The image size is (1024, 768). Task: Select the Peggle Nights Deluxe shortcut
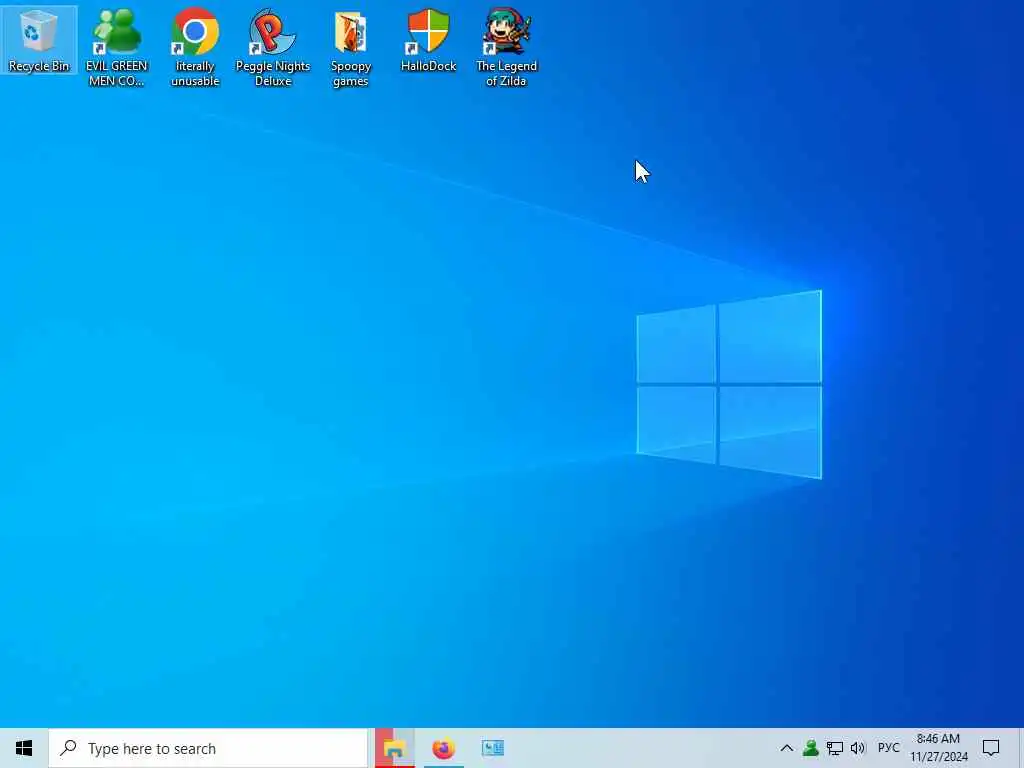click(273, 48)
